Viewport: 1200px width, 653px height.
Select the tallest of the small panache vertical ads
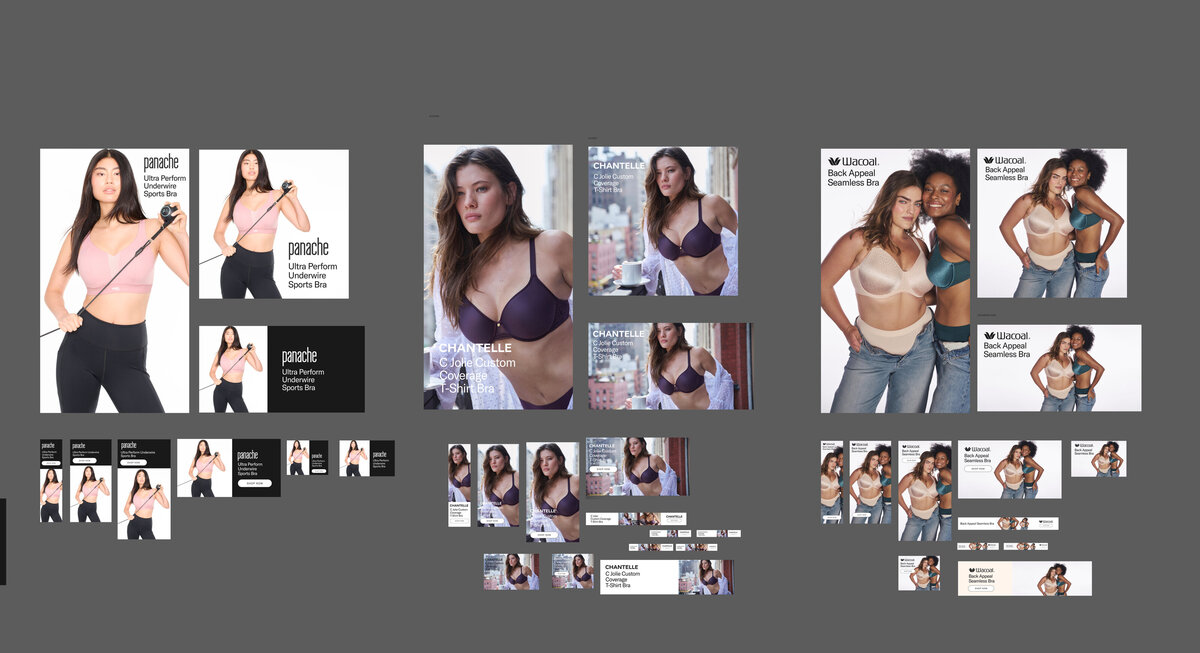tap(144, 489)
